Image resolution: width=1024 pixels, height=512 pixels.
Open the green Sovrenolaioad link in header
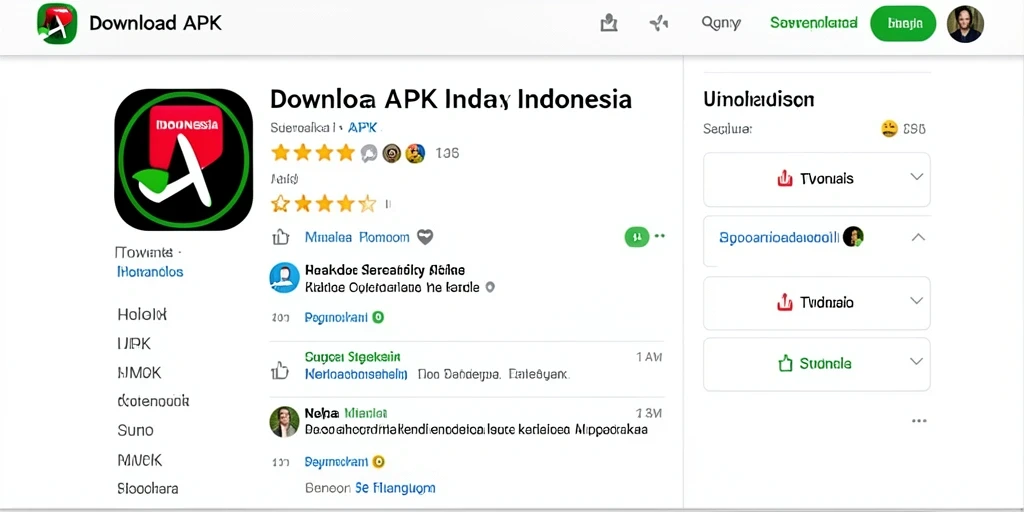point(814,23)
